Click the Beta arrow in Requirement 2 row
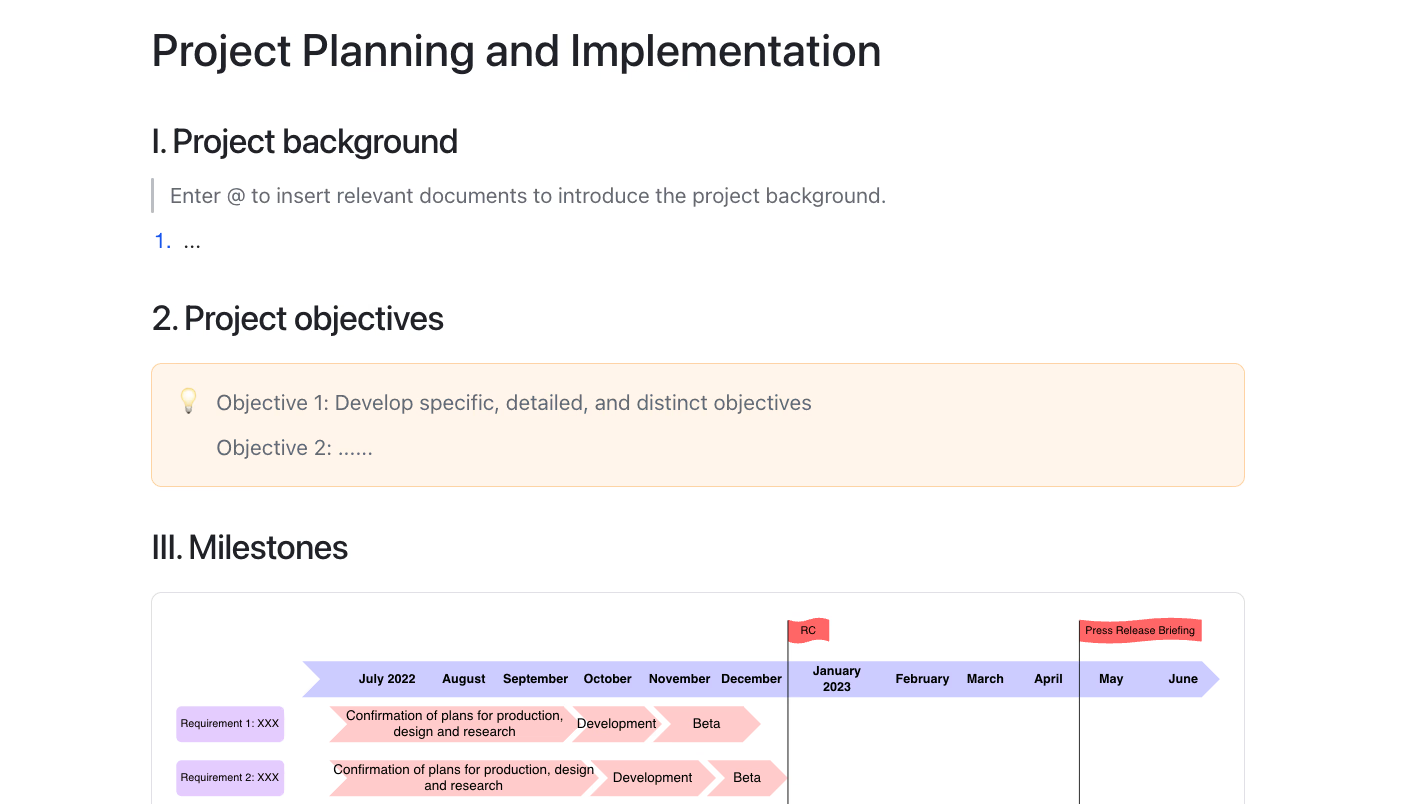Screen dimensions: 1416x804 point(747,778)
